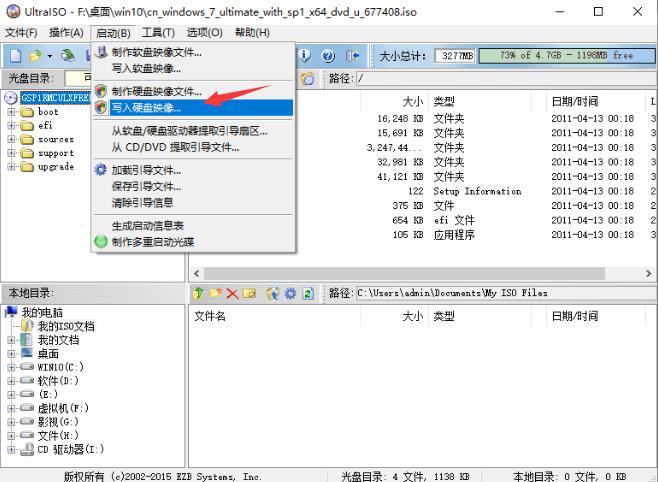The width and height of the screenshot is (658, 482).
Task: Expand the boot folder tree node
Action: [x=11, y=112]
